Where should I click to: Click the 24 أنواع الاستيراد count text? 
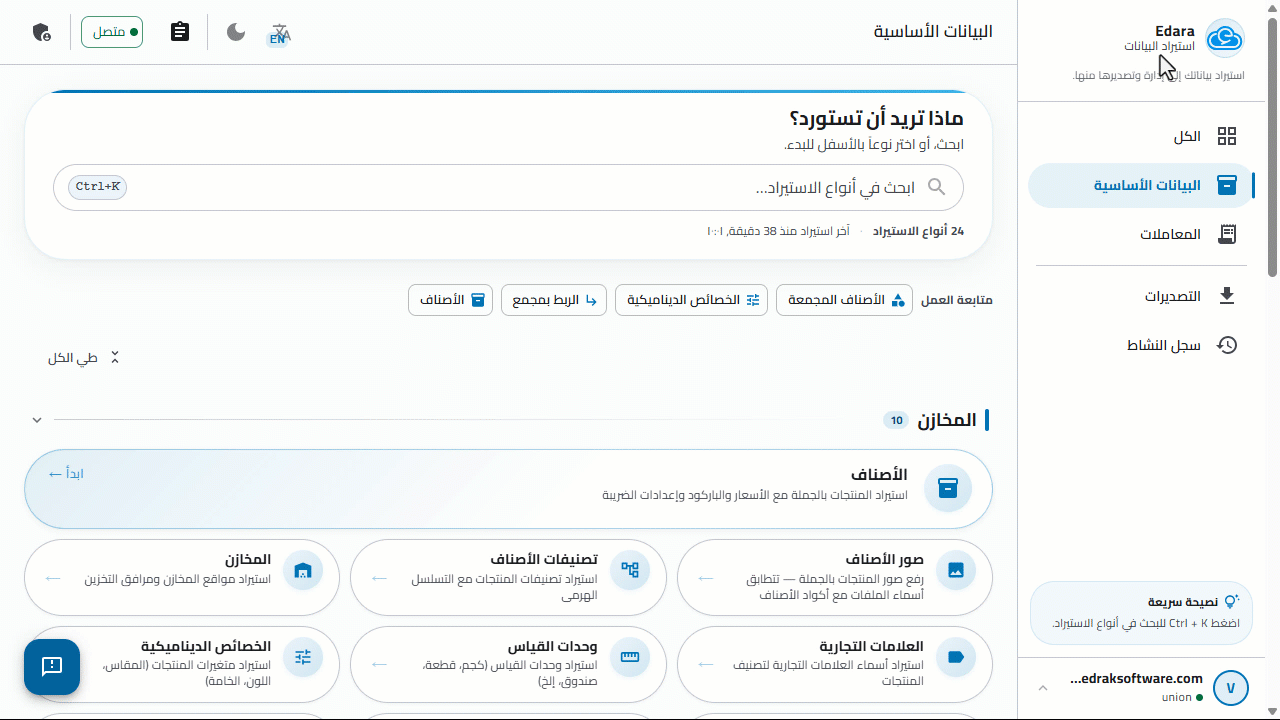pos(918,232)
